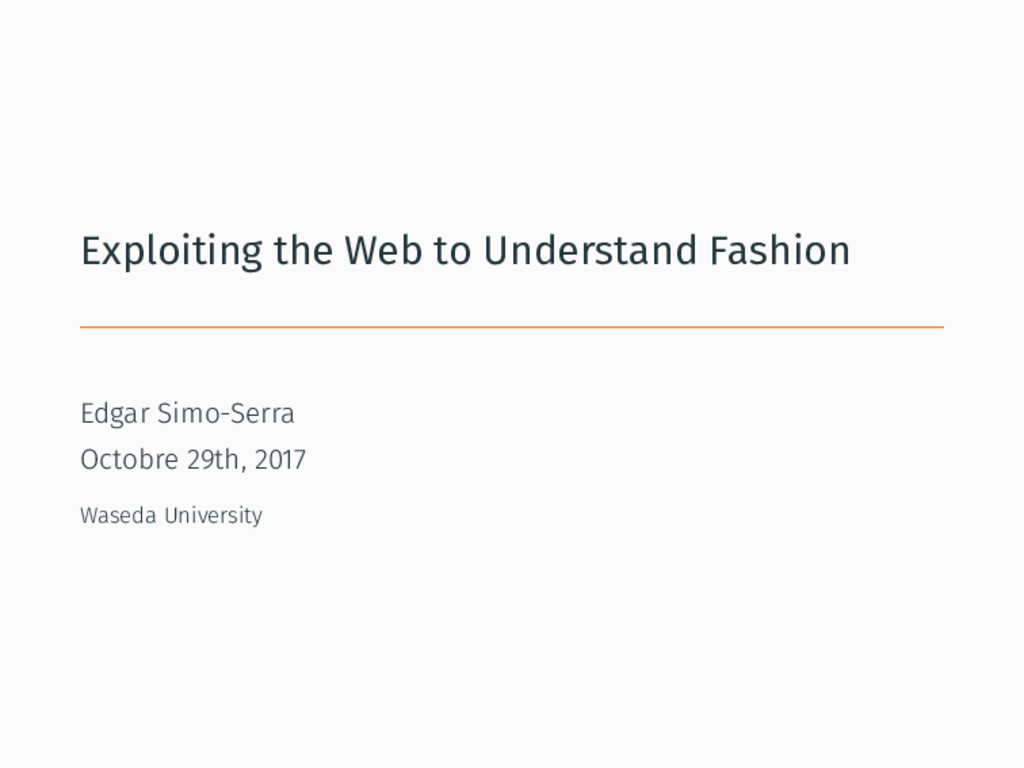Click the capital "E" starting "Exploiting"
The height and width of the screenshot is (768, 1024).
point(91,251)
